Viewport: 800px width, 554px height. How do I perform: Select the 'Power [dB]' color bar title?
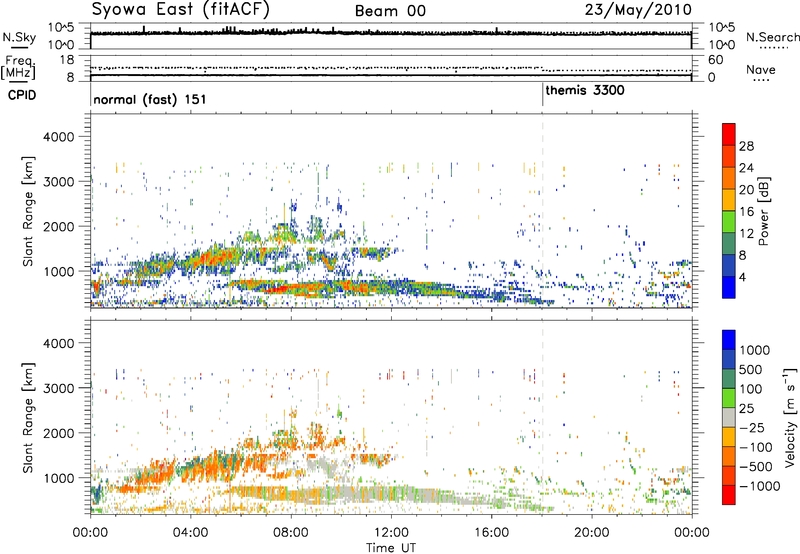[764, 211]
